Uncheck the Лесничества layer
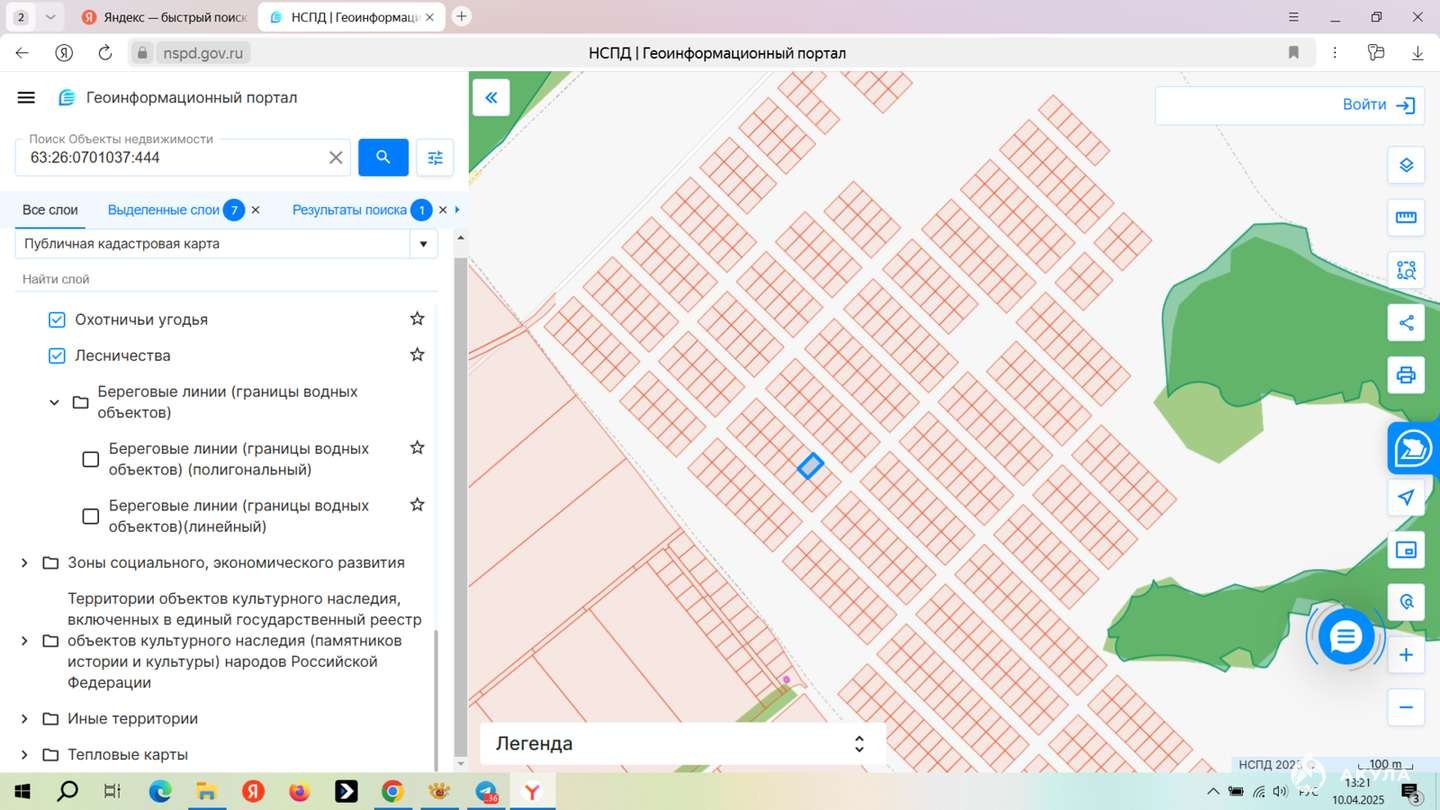1440x810 pixels. [57, 356]
